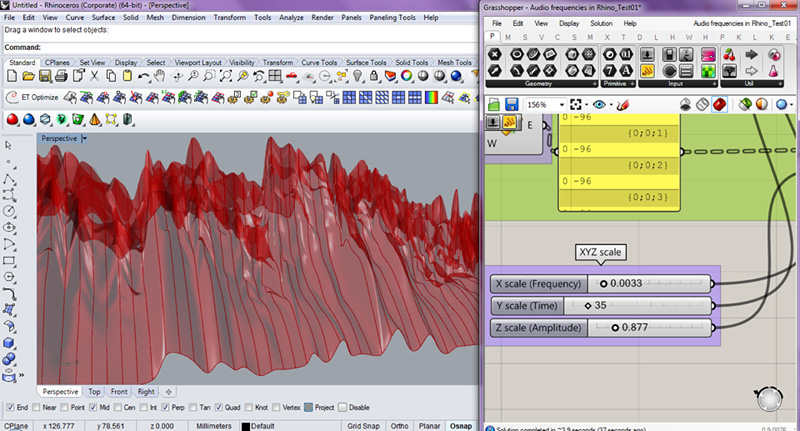Expand the Input panel in Grasshopper
Screen dimensions: 800x431
(714, 84)
